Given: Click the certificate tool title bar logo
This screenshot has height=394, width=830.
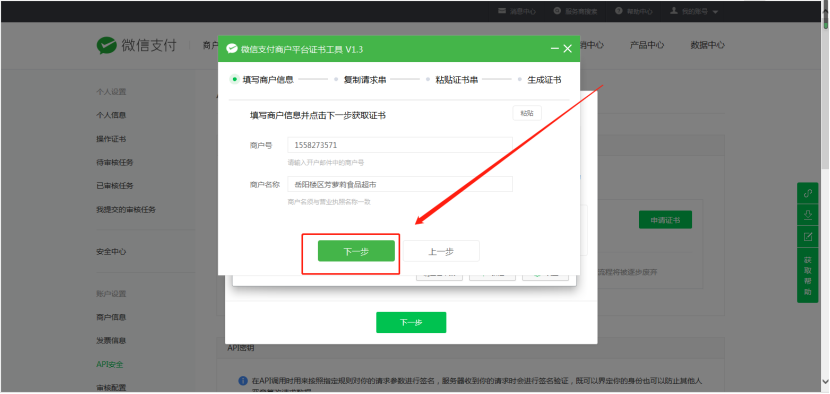Looking at the screenshot, I should [x=232, y=49].
